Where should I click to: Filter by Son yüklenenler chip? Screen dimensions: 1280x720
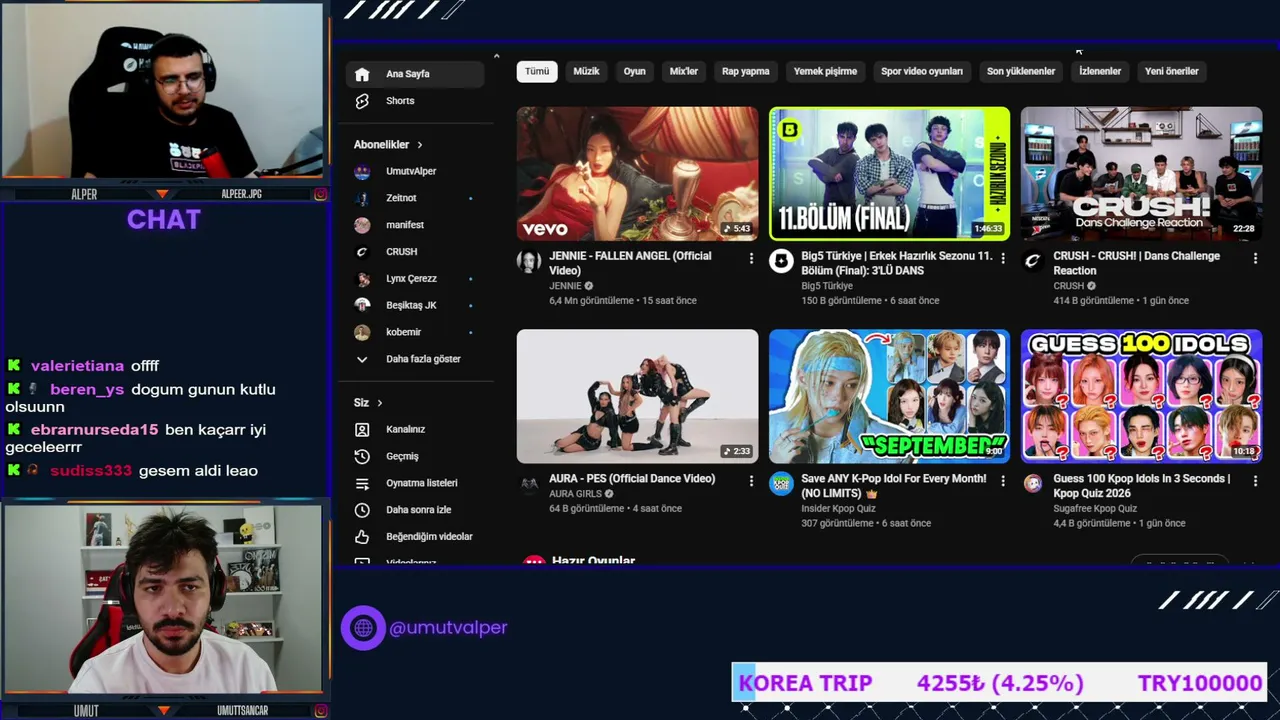pos(1021,71)
